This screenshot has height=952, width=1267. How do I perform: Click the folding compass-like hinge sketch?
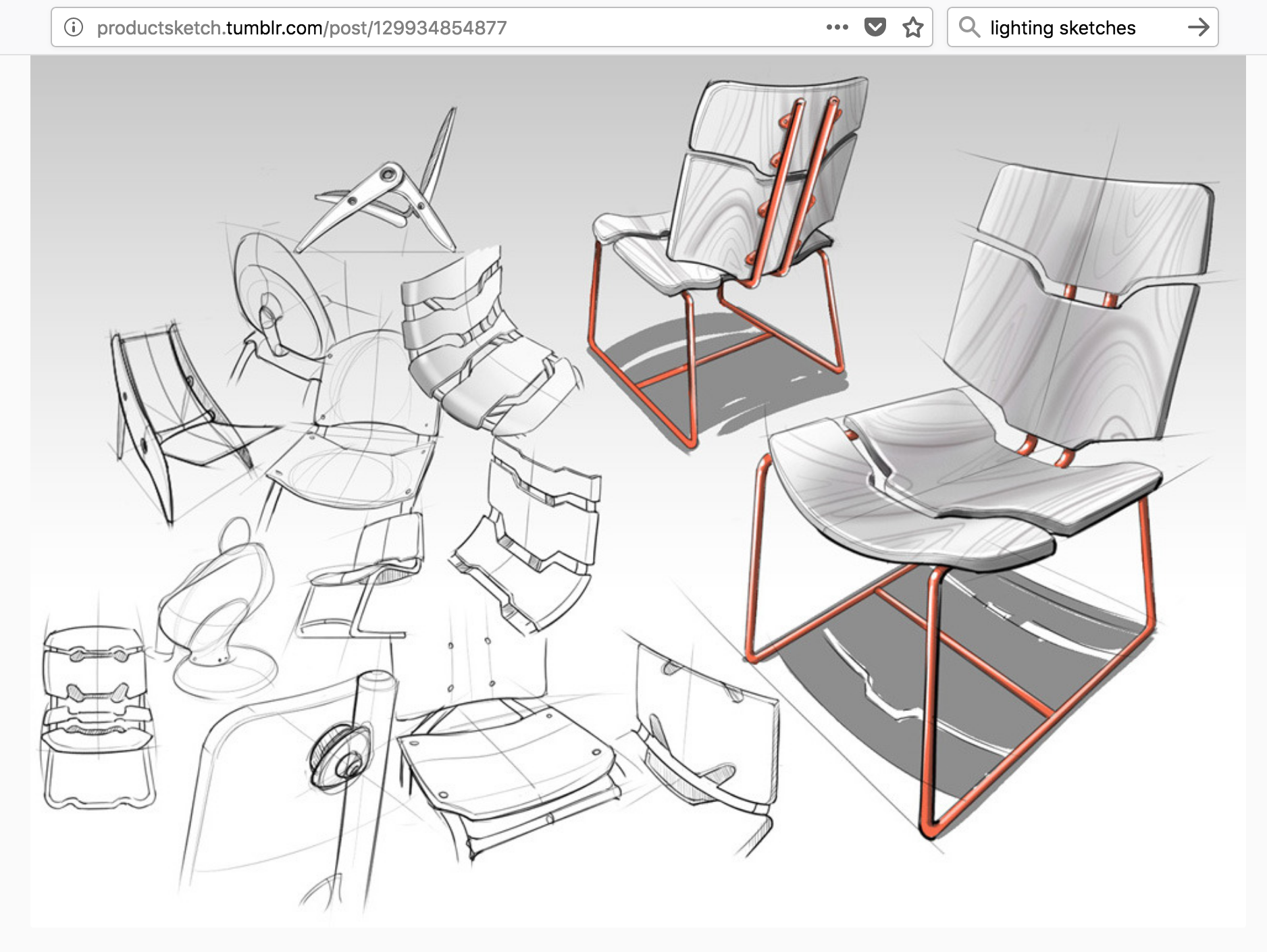pyautogui.click(x=385, y=196)
